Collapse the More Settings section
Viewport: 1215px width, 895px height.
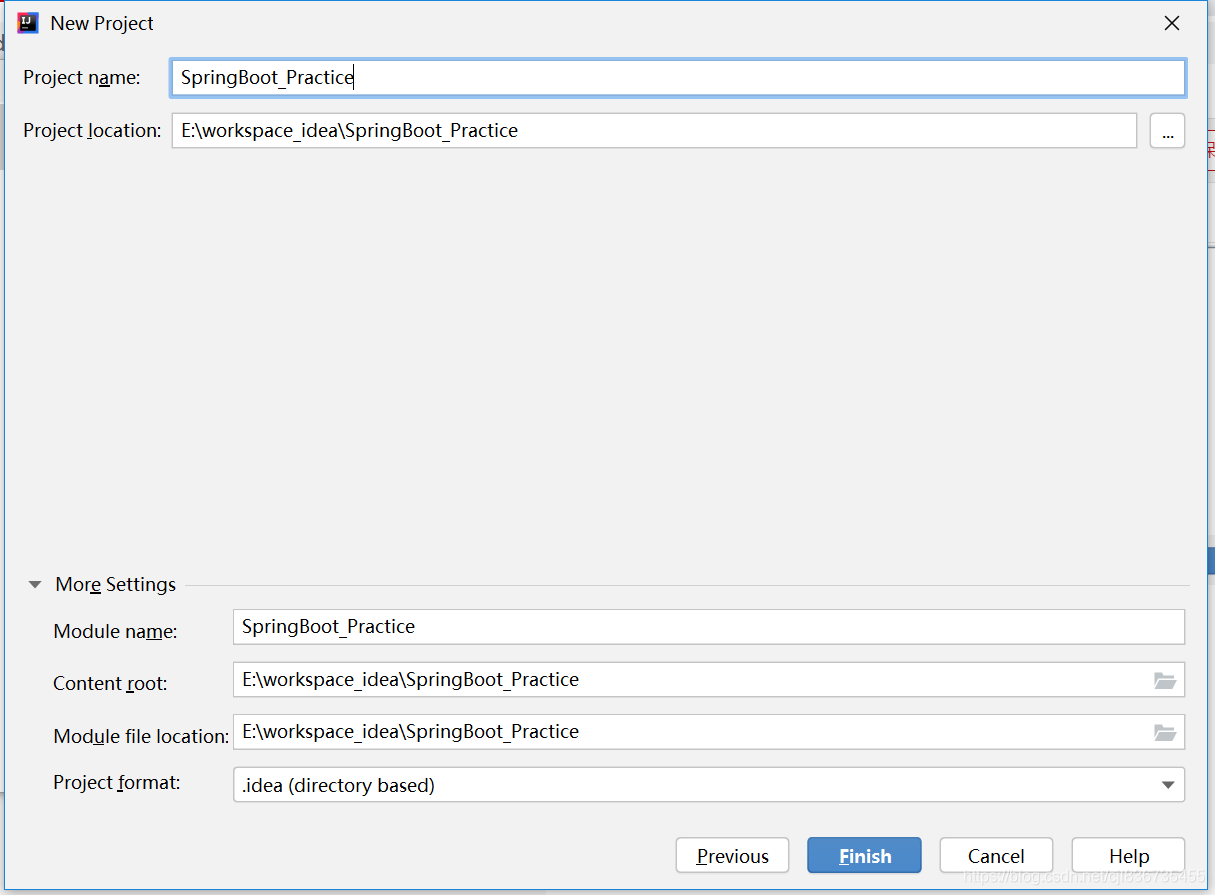(x=35, y=585)
